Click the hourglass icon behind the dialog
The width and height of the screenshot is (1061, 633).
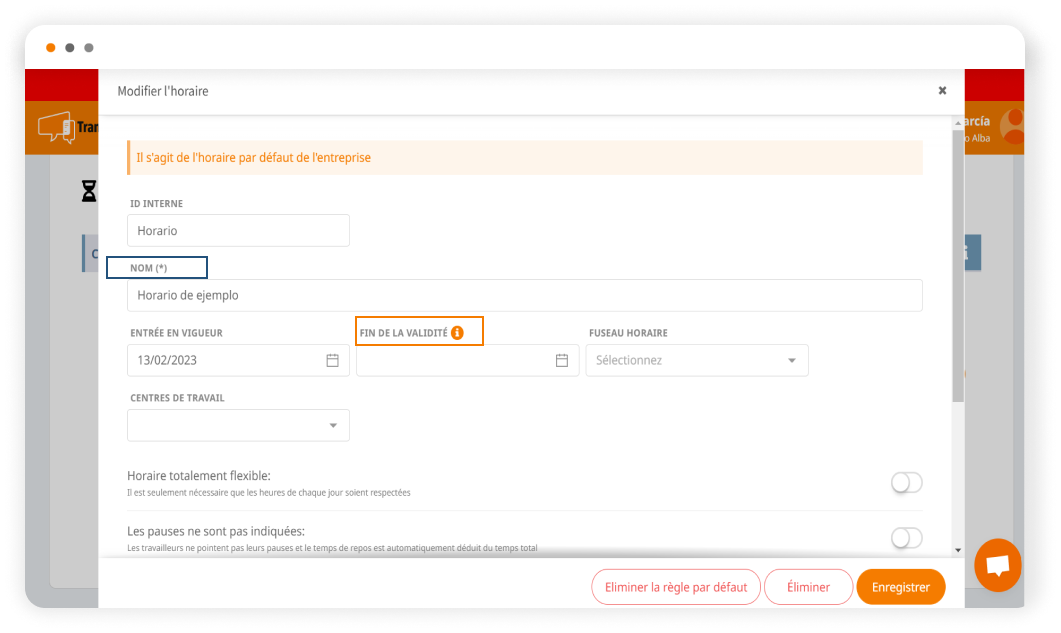tap(89, 191)
